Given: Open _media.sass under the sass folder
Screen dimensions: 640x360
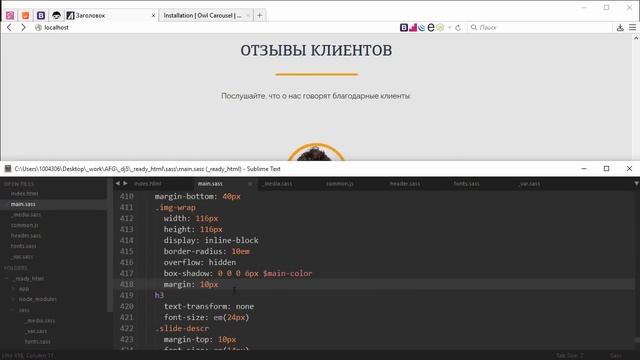Looking at the screenshot, I should [40, 321].
